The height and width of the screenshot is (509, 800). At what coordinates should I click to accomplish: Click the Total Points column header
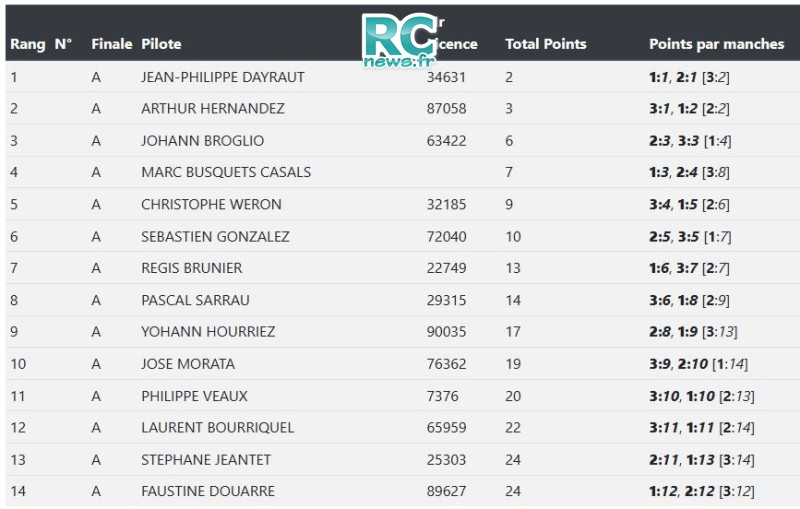(x=545, y=44)
